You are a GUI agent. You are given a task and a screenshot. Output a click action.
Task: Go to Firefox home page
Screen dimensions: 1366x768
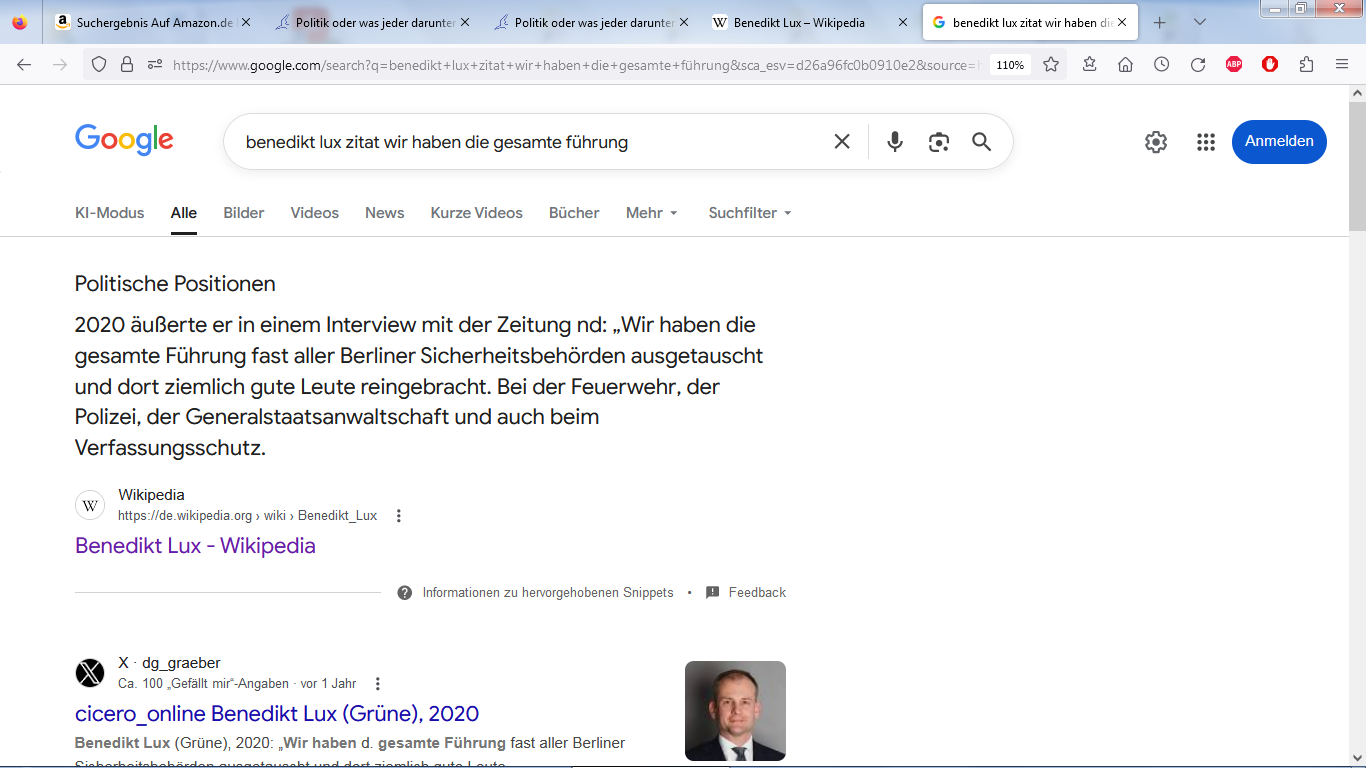click(1125, 65)
